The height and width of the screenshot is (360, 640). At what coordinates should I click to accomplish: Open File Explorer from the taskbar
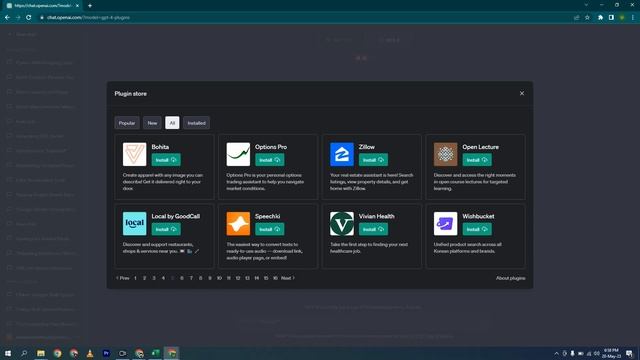41,353
